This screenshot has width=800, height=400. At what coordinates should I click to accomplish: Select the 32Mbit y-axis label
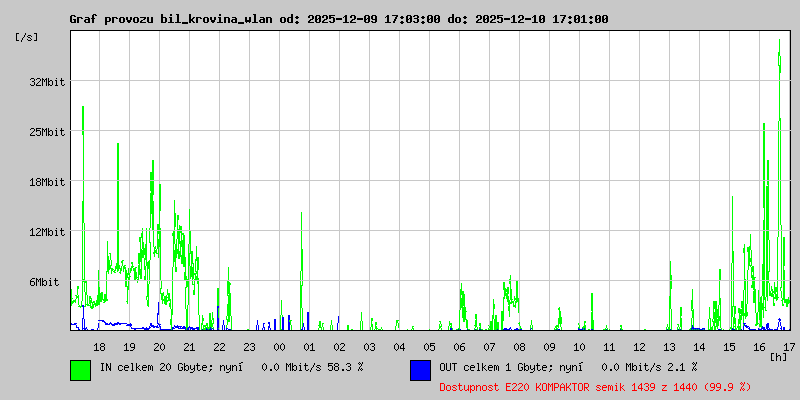click(47, 82)
